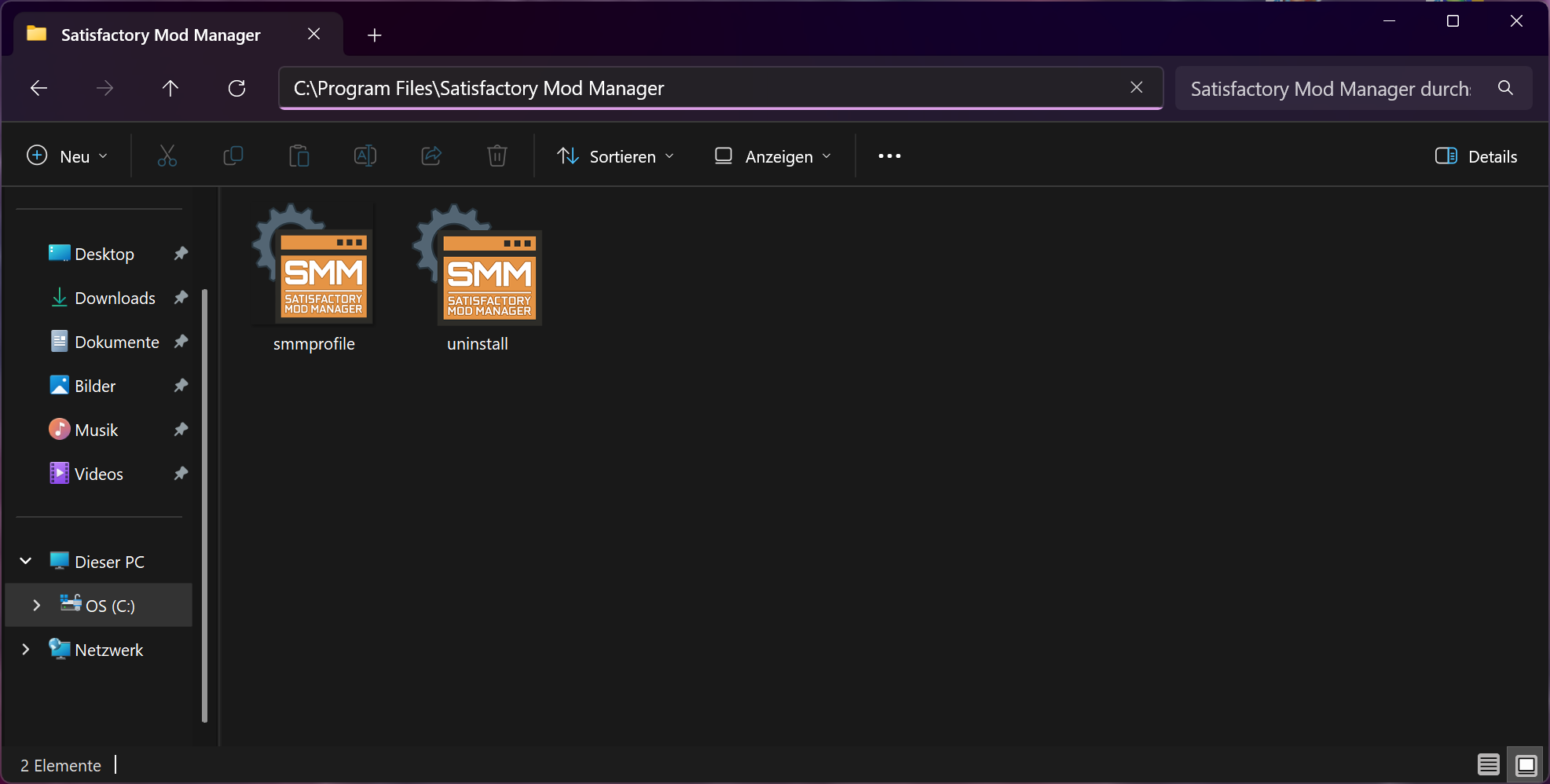
Task: Click the Cut scissors icon
Action: click(167, 156)
